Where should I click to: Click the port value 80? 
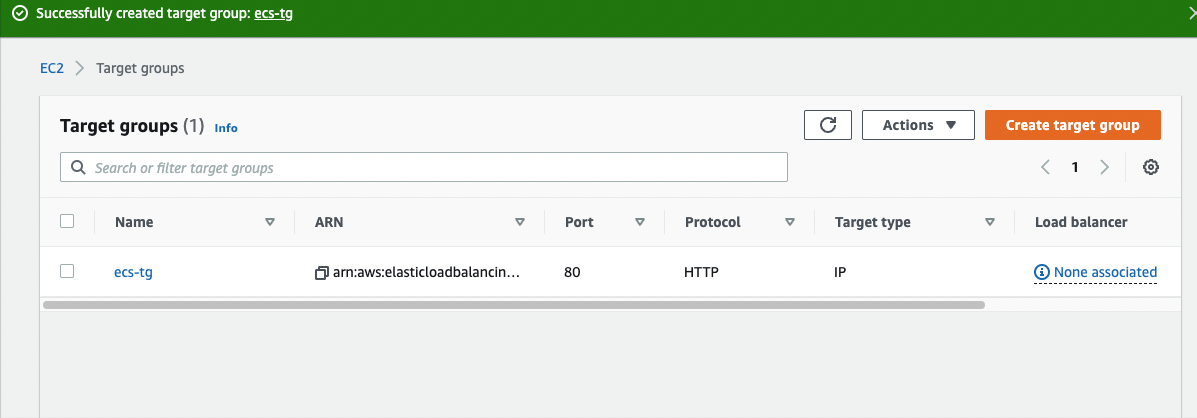pos(573,272)
